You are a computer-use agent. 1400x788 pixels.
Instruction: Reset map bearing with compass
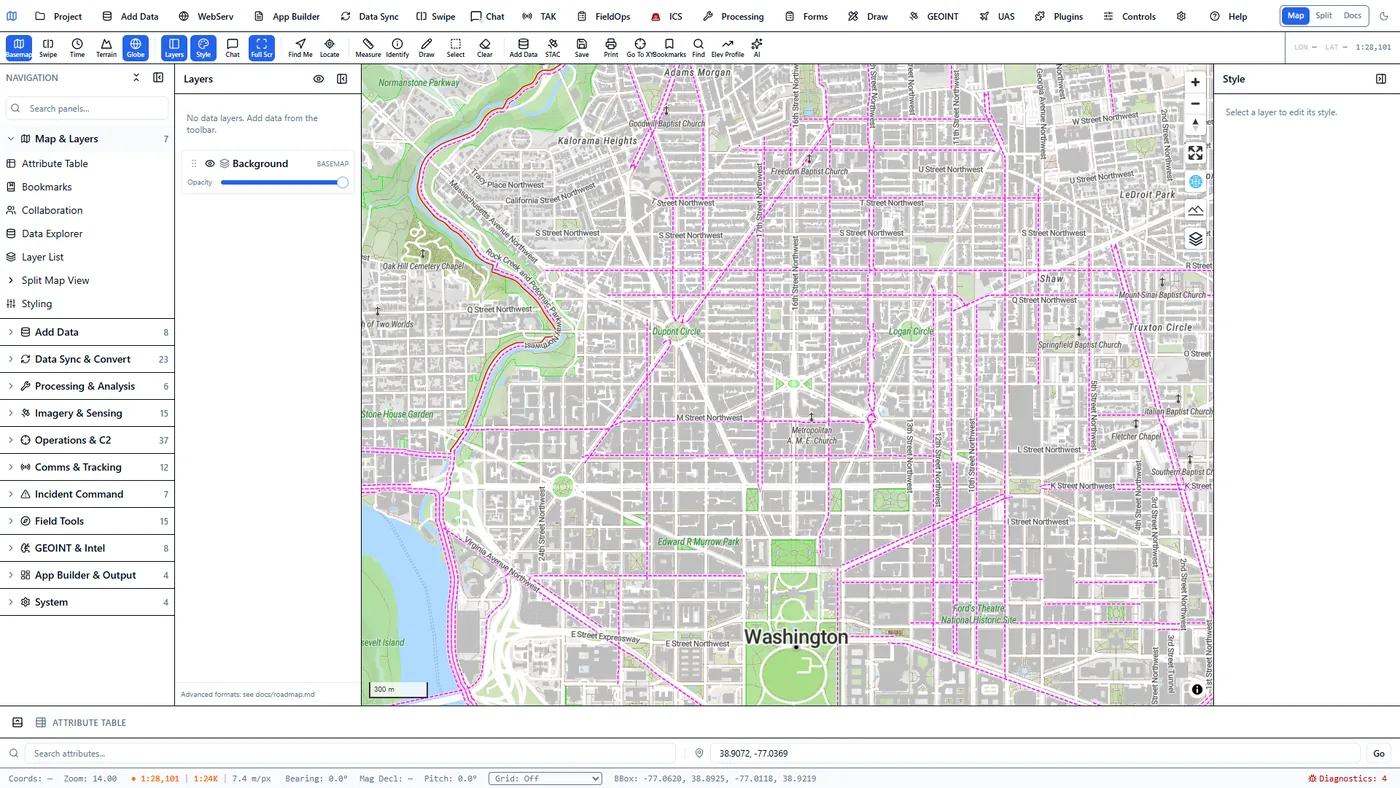click(x=1195, y=124)
